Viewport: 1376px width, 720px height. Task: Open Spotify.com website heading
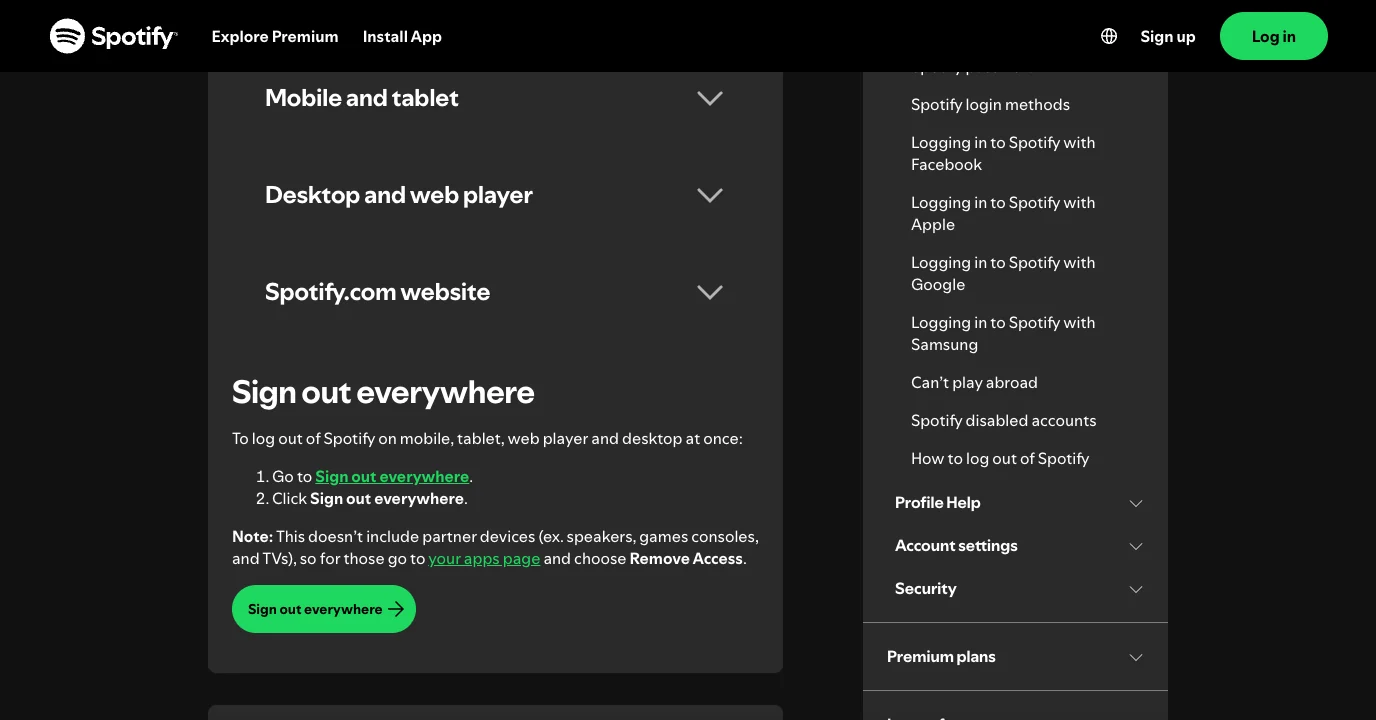(377, 292)
